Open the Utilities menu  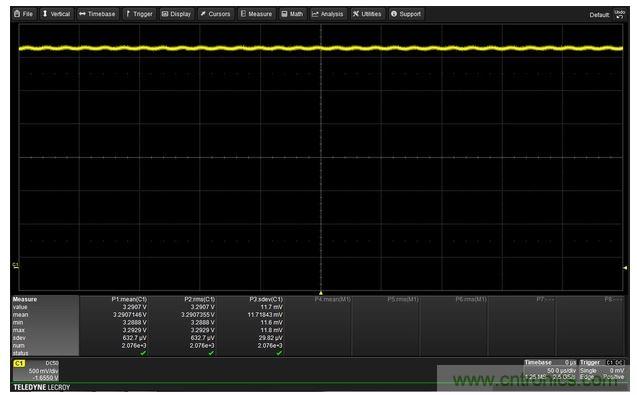(x=367, y=14)
